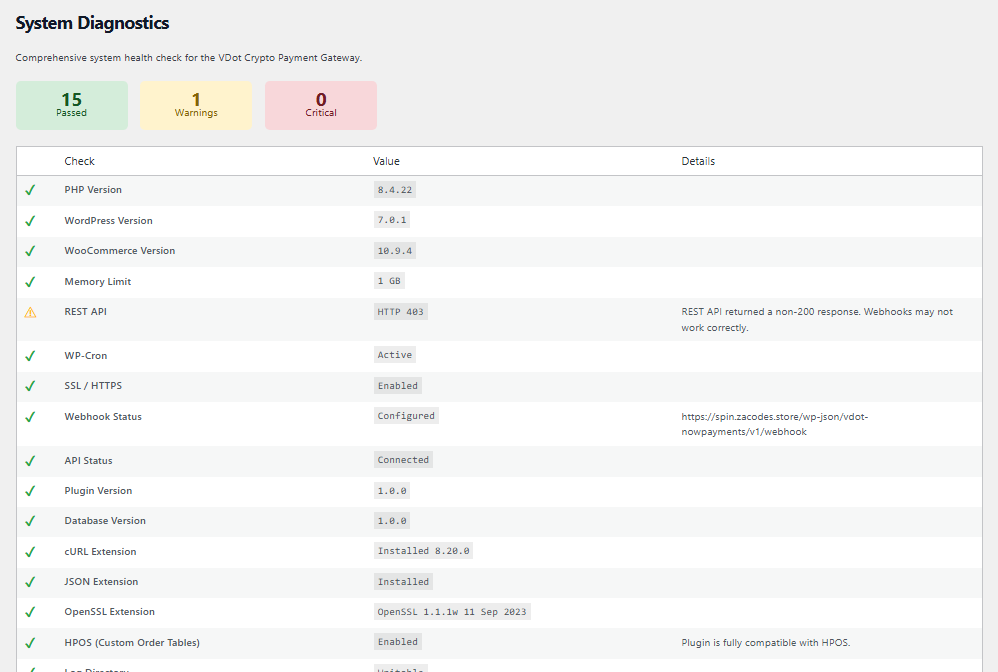Click the cURL Extension checkmark icon
Viewport: 998px width, 672px height.
coord(30,552)
